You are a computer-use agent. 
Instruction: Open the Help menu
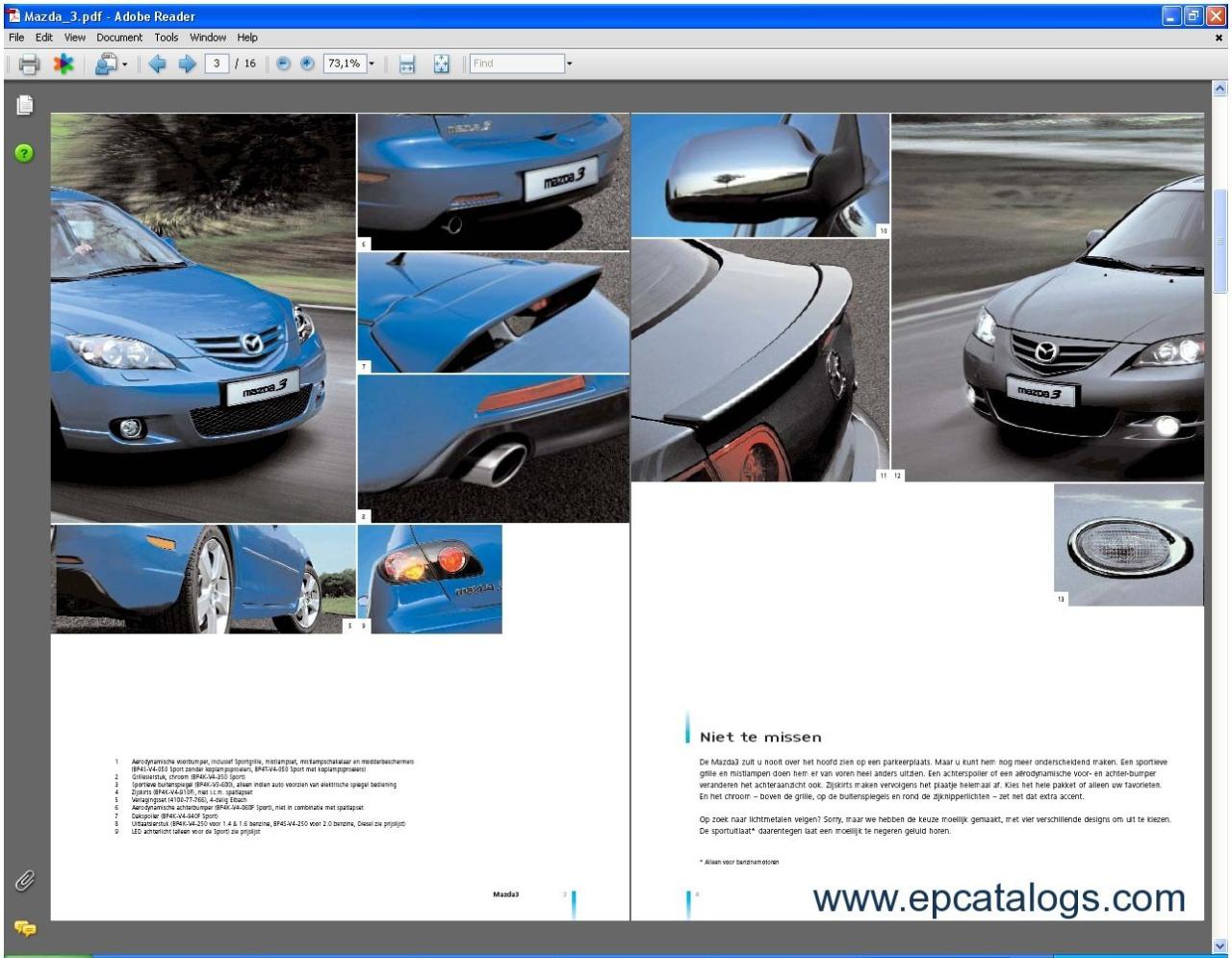click(247, 38)
